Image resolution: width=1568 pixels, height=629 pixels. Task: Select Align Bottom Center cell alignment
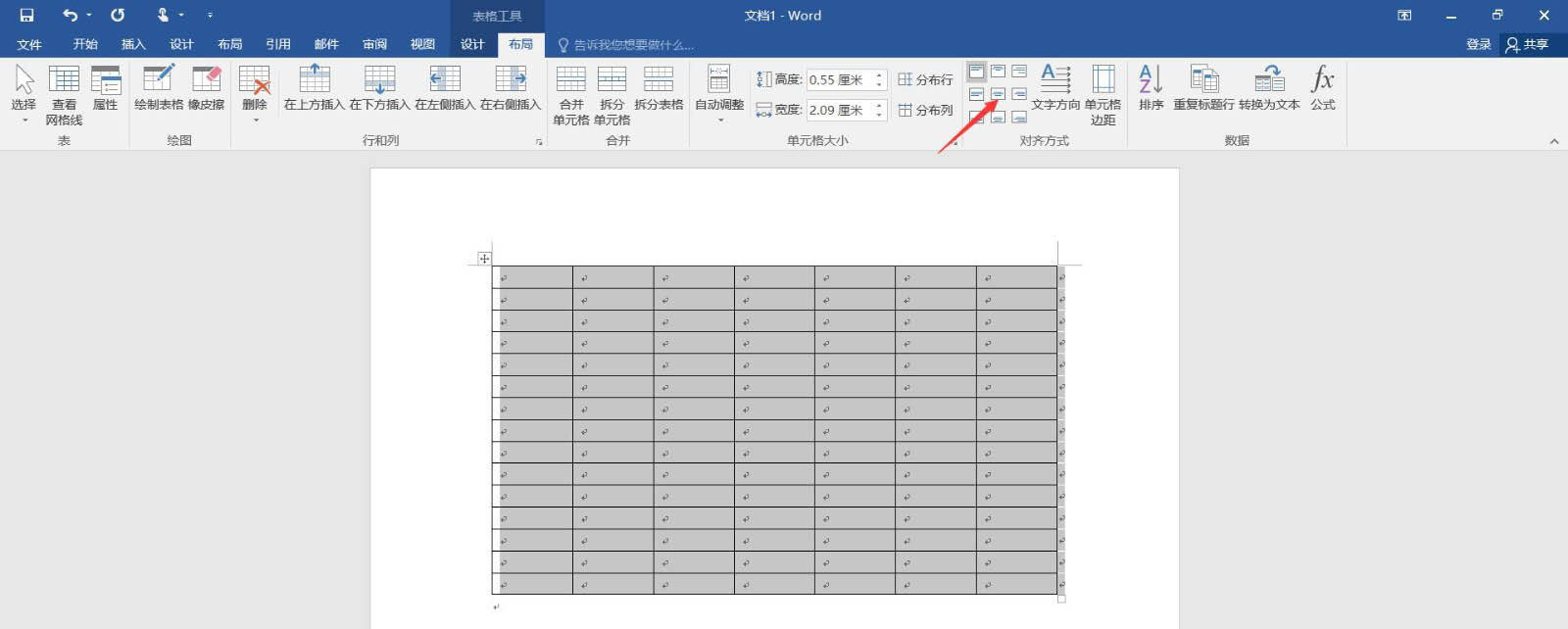tap(998, 117)
